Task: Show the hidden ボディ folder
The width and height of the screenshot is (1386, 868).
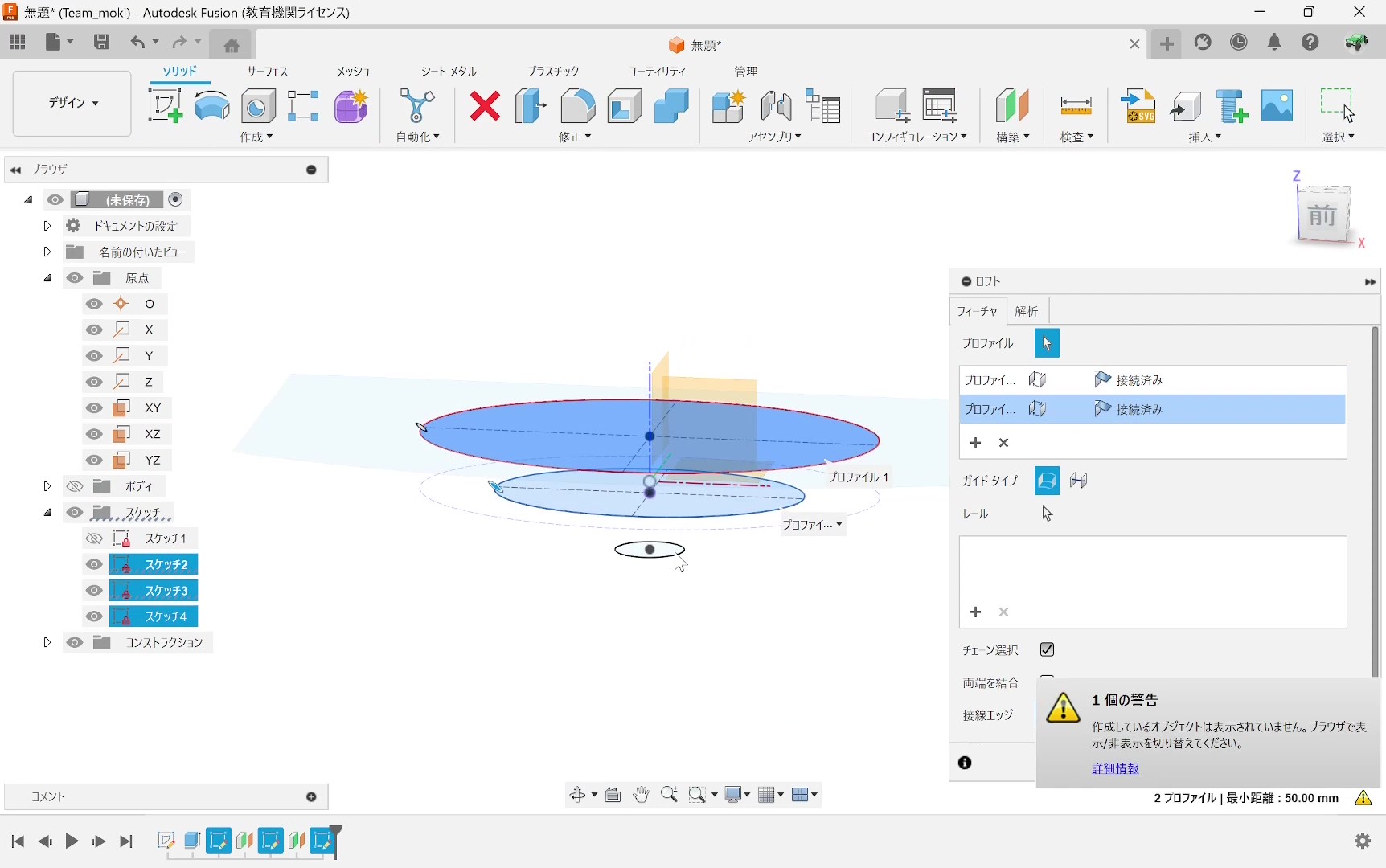Action: (x=75, y=486)
